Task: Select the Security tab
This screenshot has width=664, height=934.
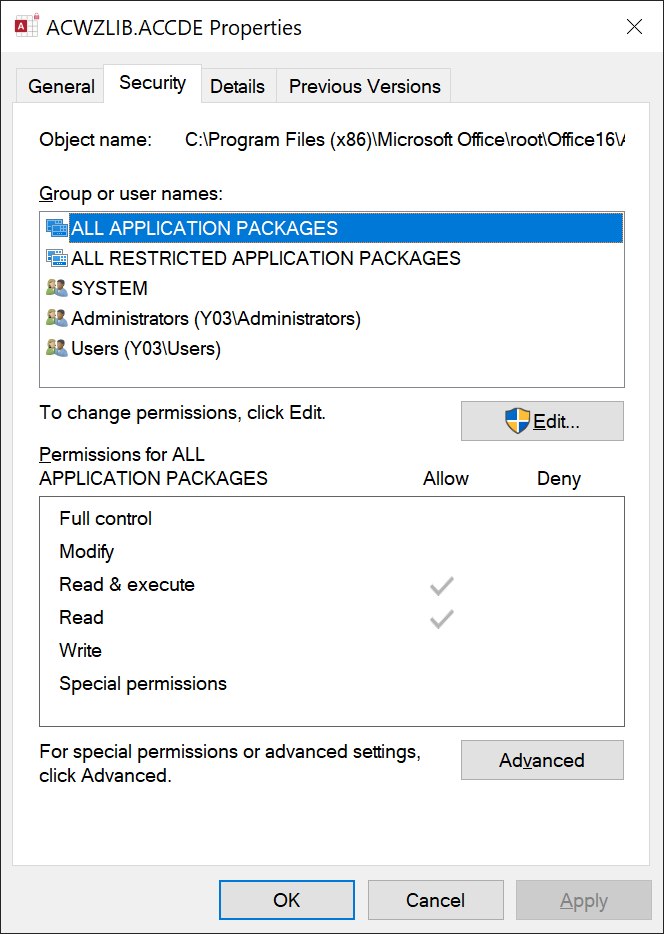Action: pyautogui.click(x=152, y=83)
